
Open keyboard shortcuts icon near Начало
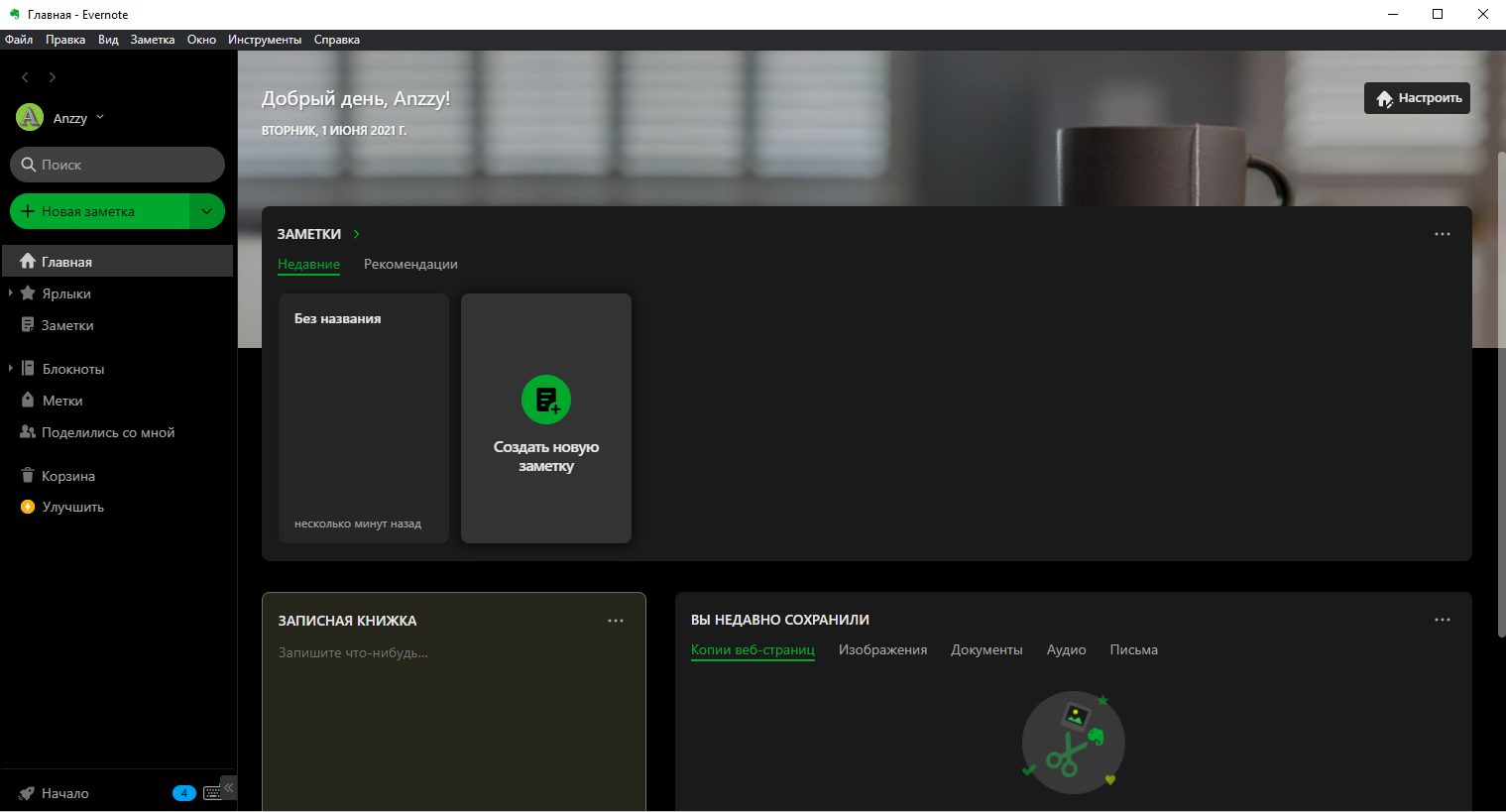211,792
